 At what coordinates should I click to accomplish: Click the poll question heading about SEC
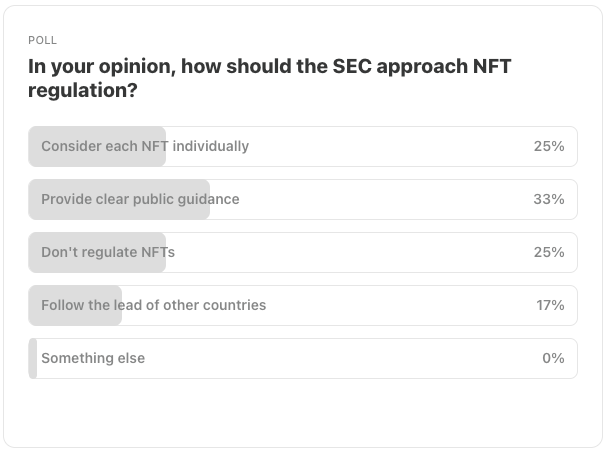point(269,78)
